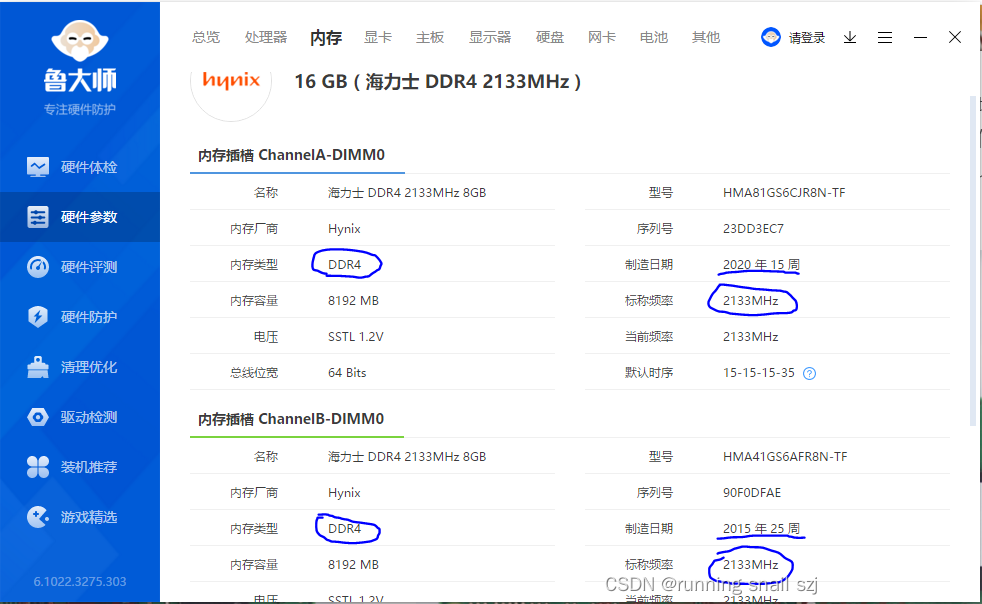This screenshot has height=604, width=982.
Task: Open 游戏精选 games section
Action: point(80,517)
